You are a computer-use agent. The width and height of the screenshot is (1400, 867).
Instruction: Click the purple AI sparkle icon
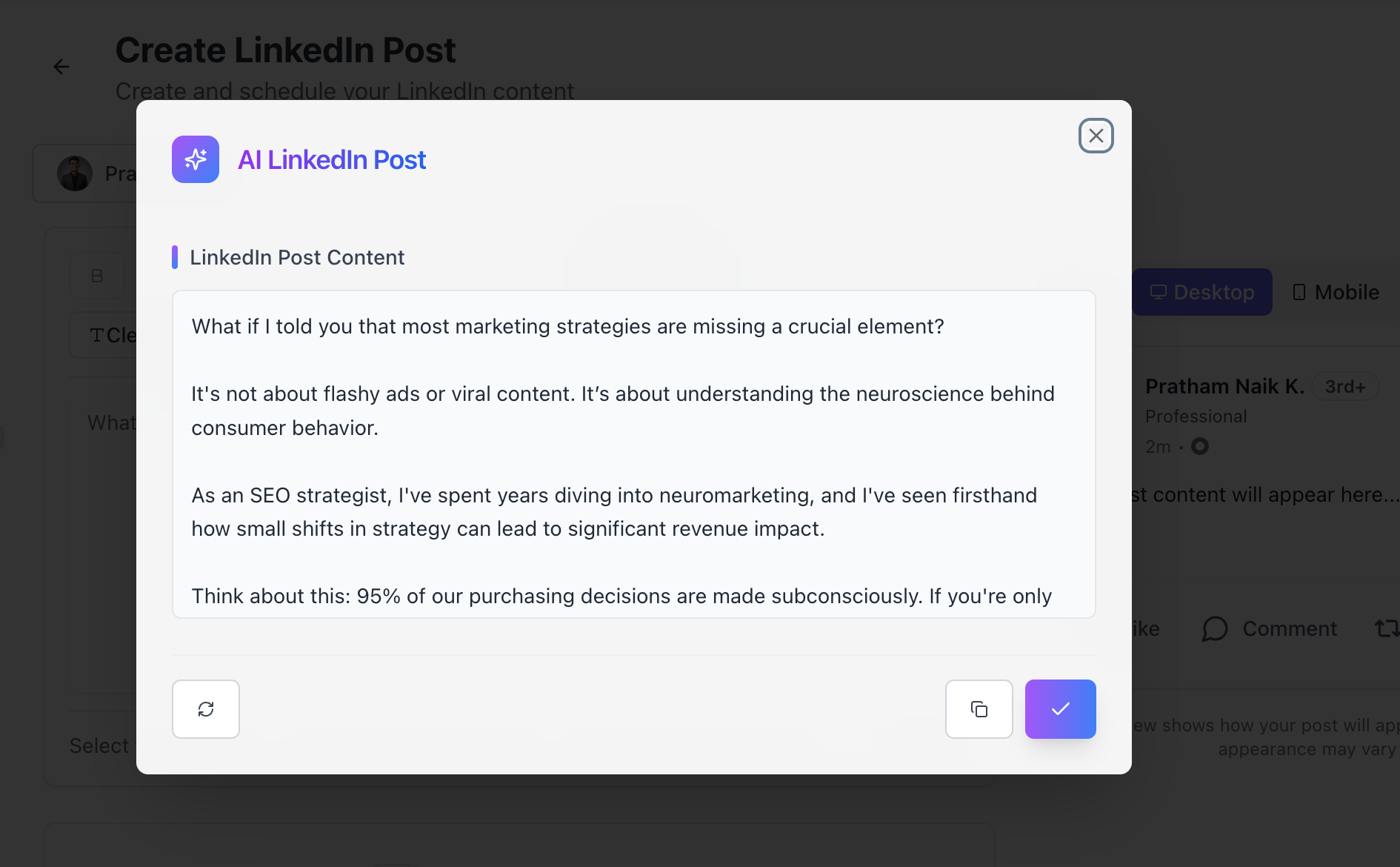point(196,159)
